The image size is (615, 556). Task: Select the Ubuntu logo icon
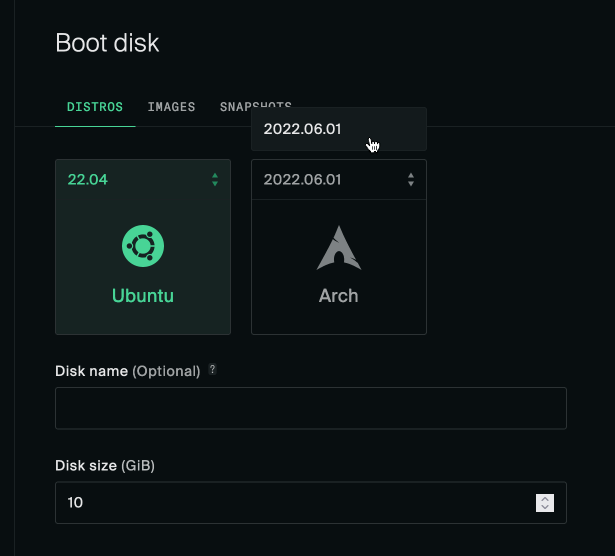pos(143,246)
